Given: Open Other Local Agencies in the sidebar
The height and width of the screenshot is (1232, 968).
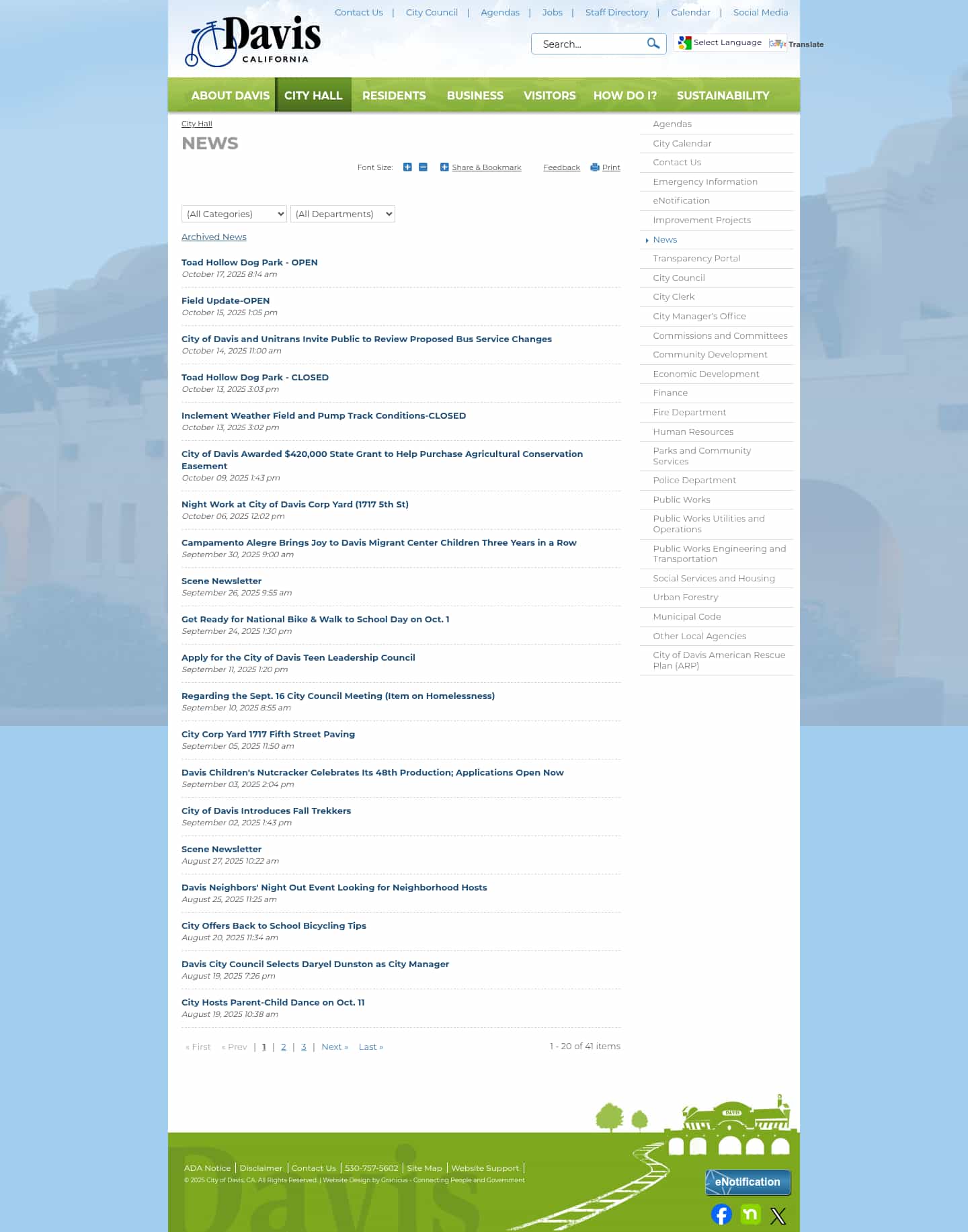Looking at the screenshot, I should coord(700,636).
